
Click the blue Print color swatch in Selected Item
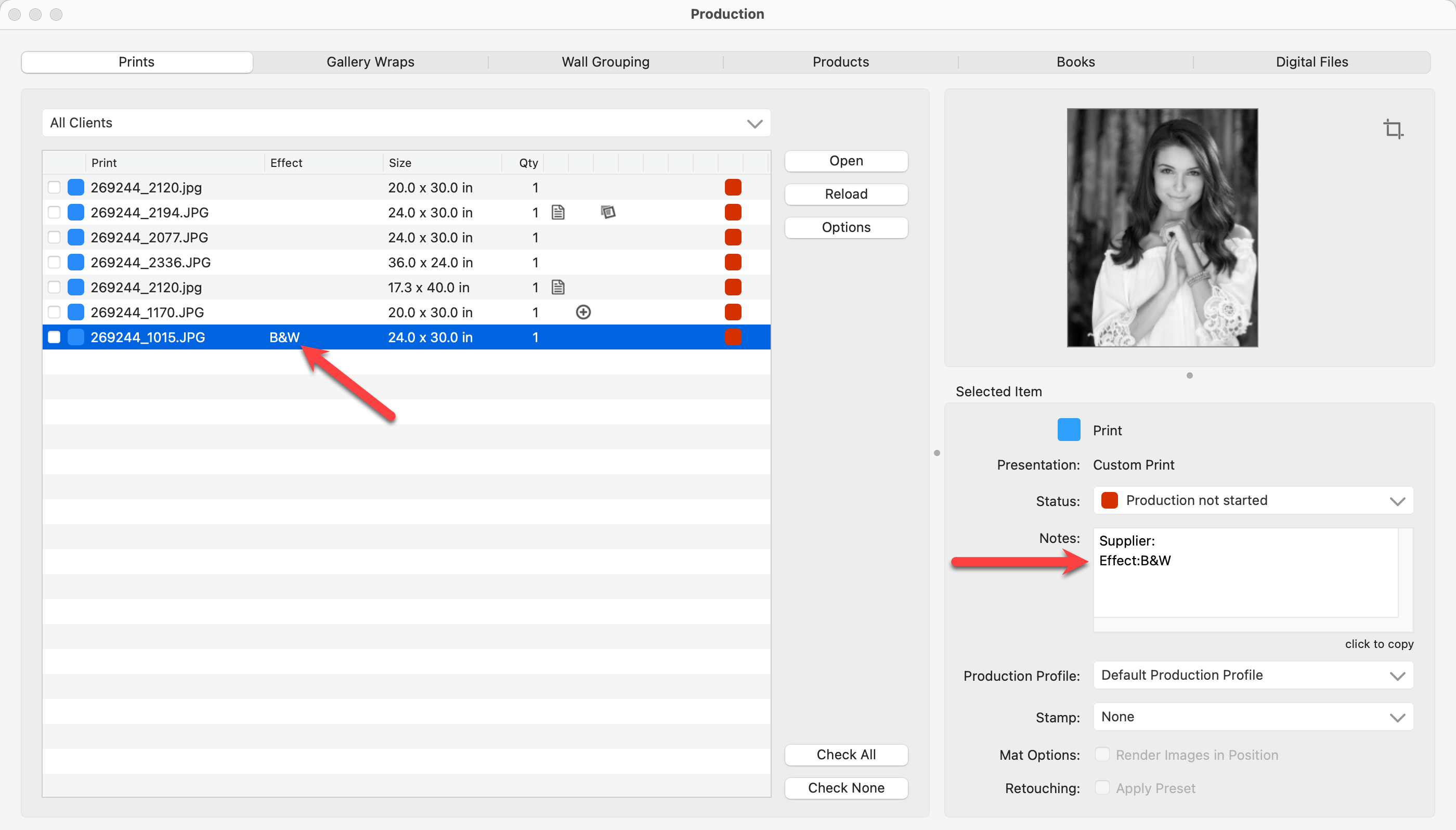(1069, 431)
